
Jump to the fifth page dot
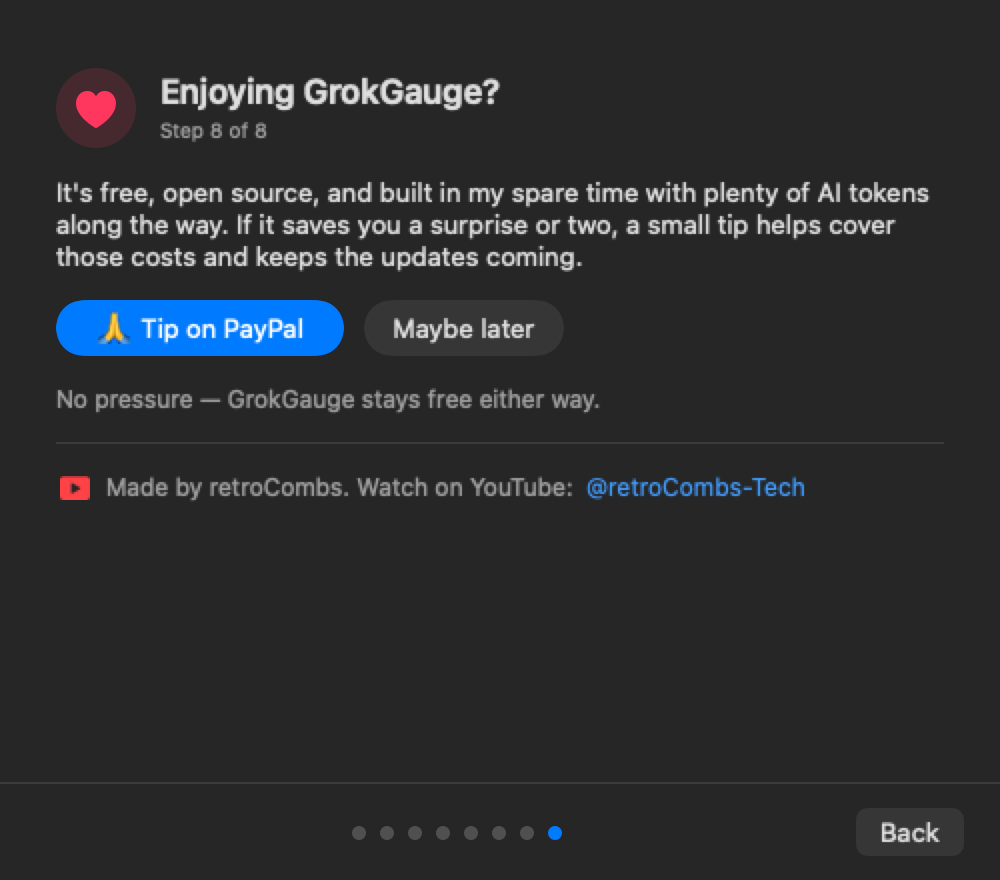pos(471,833)
